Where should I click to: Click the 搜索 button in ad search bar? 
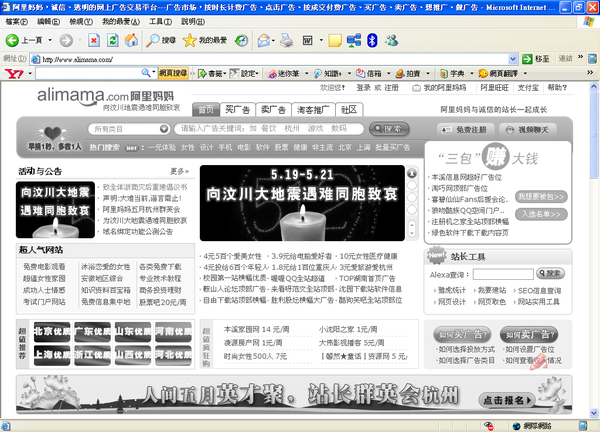[389, 129]
